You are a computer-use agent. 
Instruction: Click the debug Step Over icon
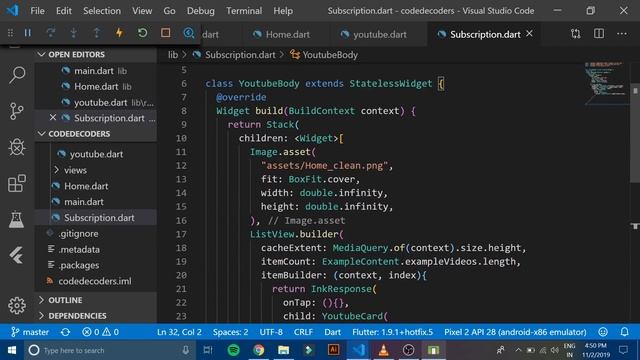51,33
